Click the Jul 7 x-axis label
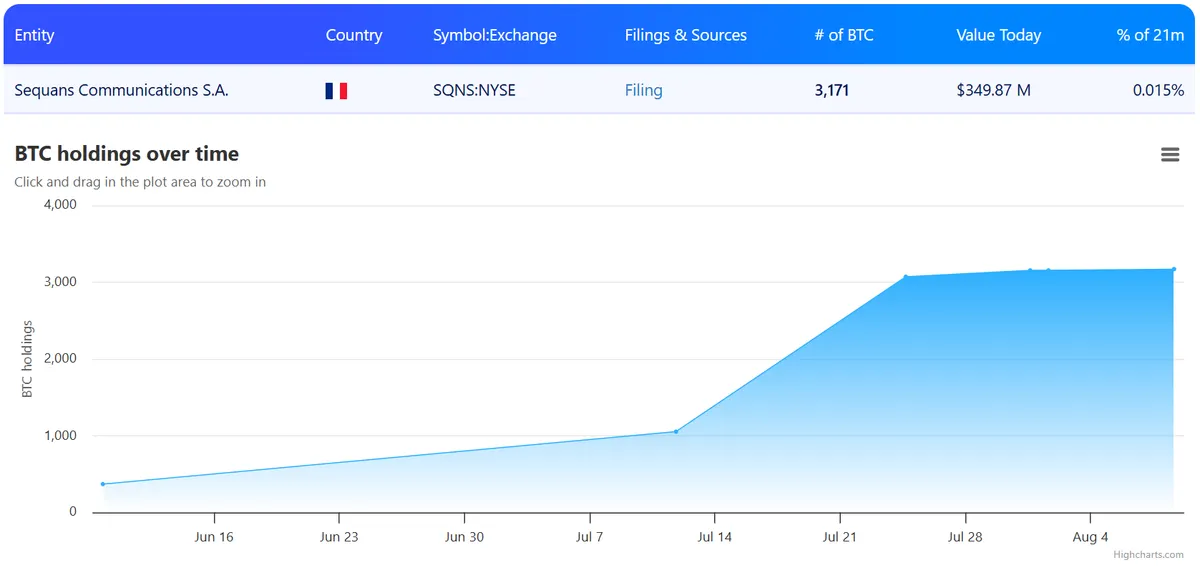The height and width of the screenshot is (567, 1200). (590, 537)
